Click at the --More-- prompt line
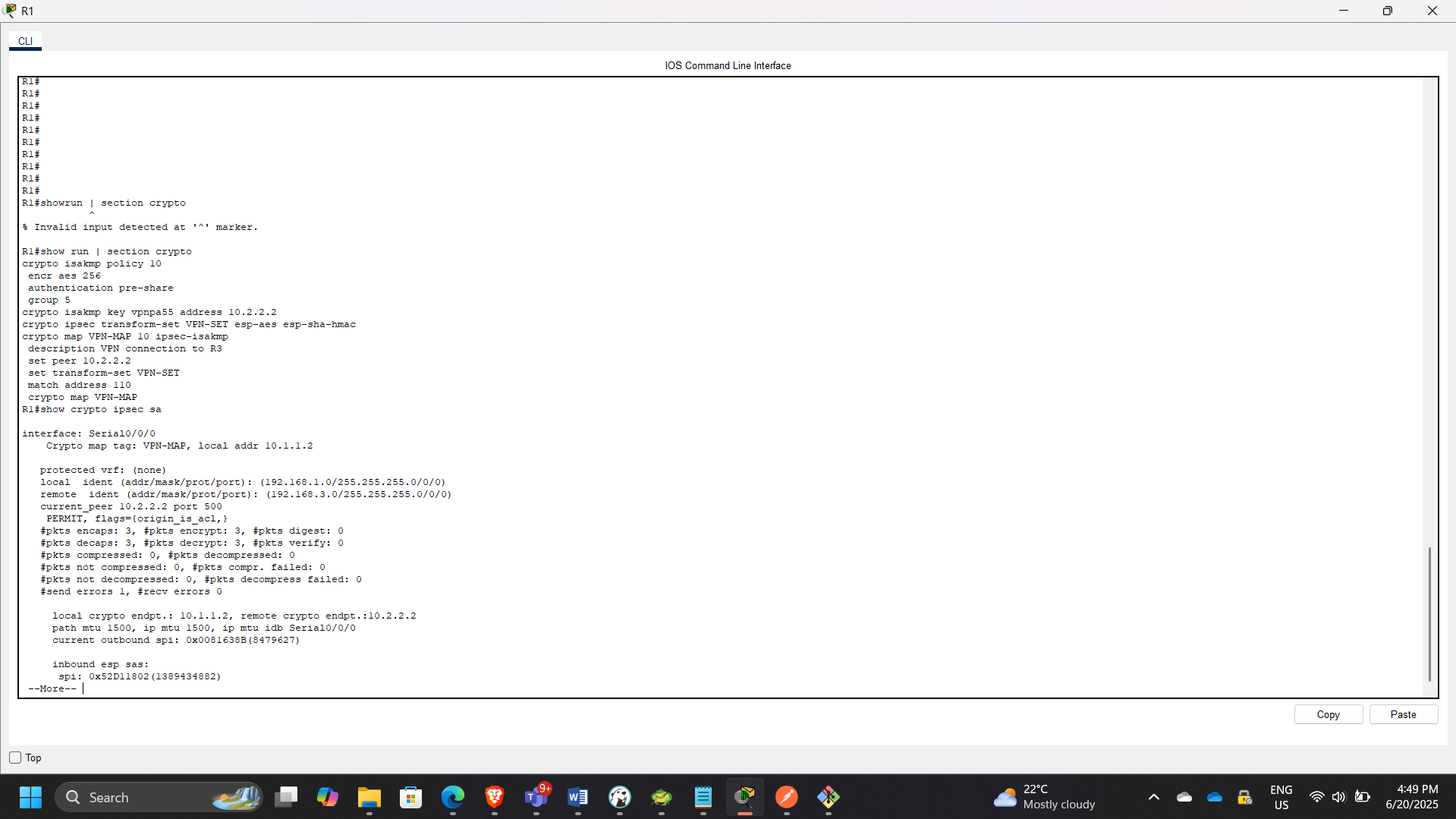This screenshot has height=819, width=1456. (x=53, y=688)
